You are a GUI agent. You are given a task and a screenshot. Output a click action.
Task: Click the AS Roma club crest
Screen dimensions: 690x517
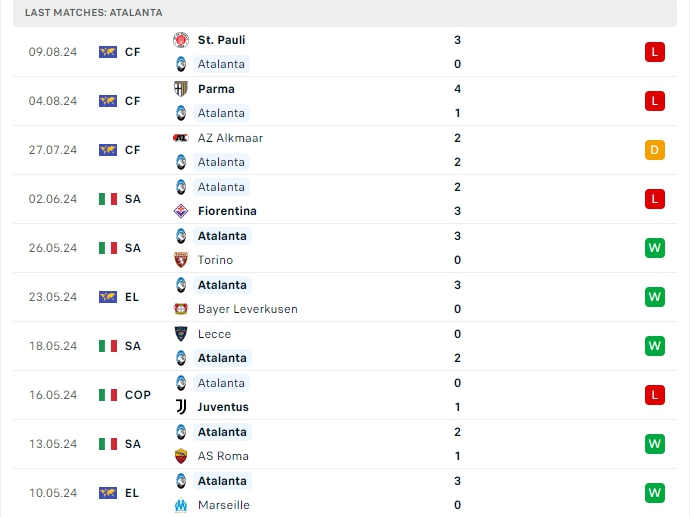(181, 456)
